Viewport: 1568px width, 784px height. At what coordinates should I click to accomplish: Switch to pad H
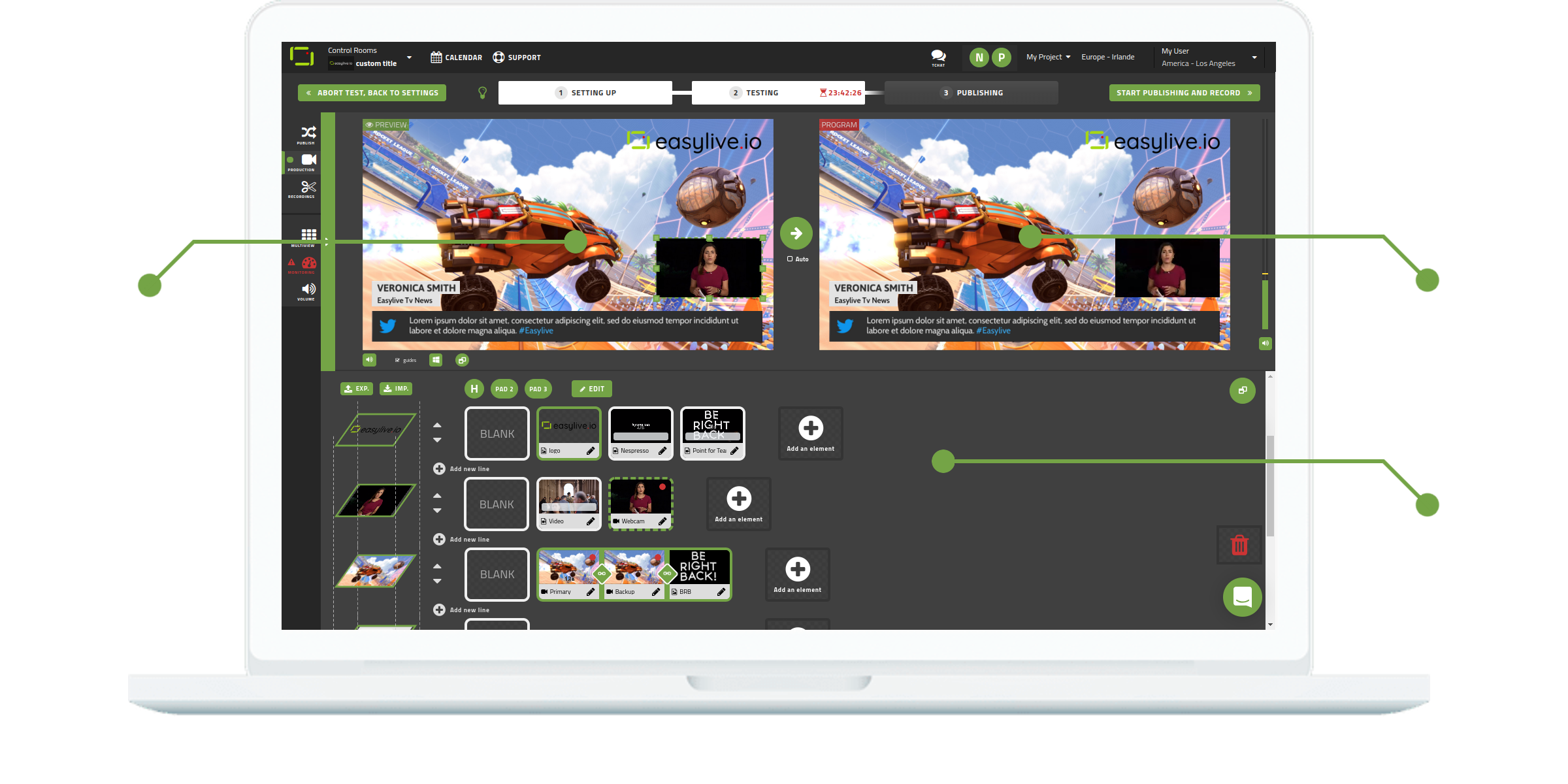pyautogui.click(x=474, y=389)
